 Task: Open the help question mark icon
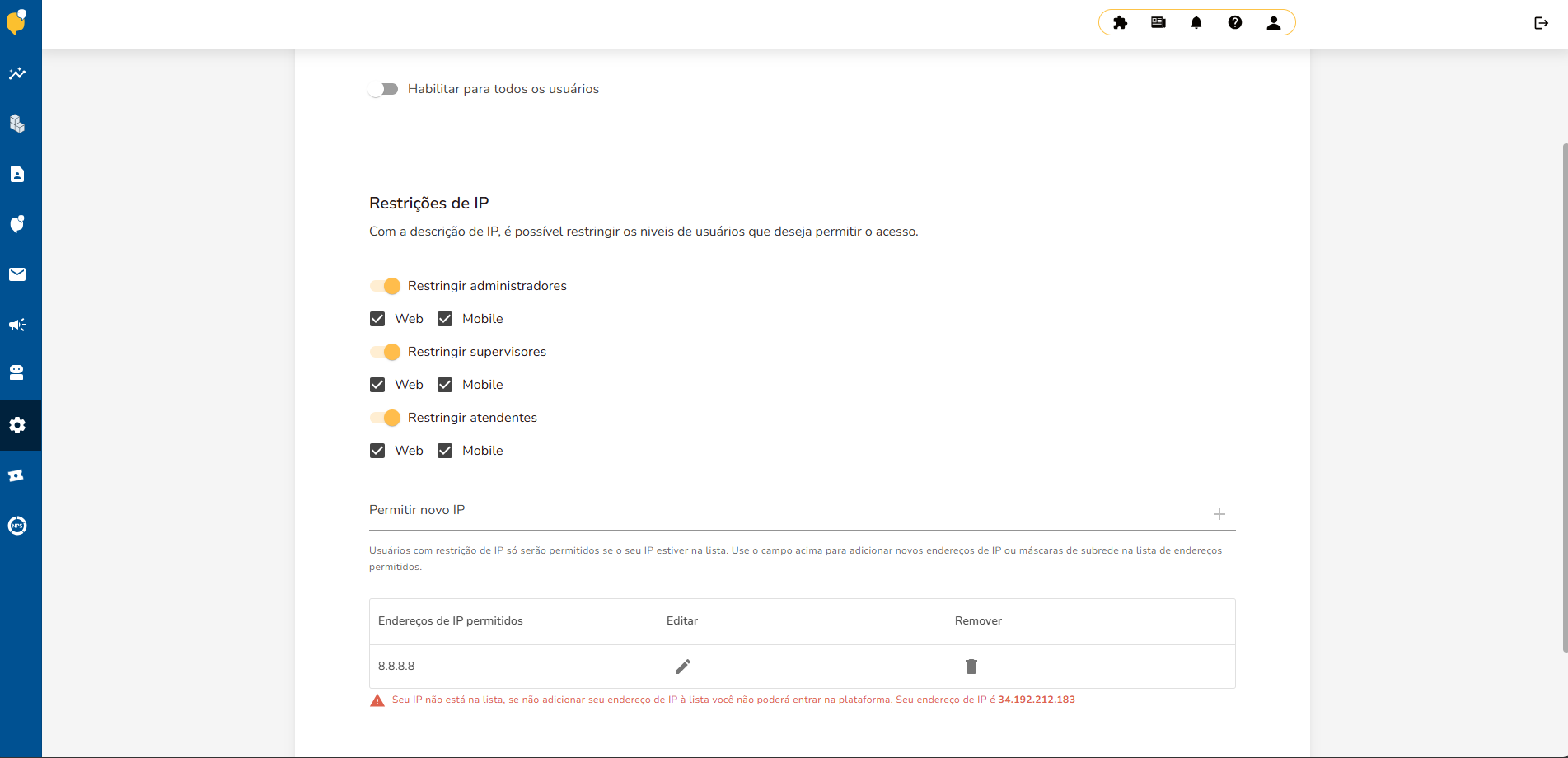click(x=1235, y=22)
